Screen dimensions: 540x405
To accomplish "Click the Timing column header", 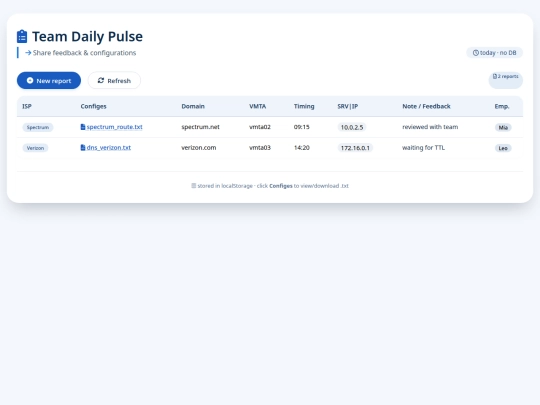I will [304, 106].
